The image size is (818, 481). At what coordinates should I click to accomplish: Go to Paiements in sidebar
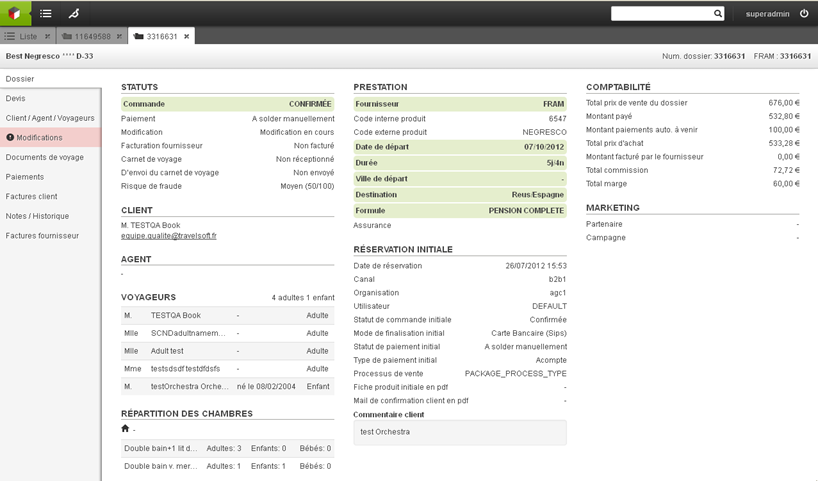(x=25, y=177)
